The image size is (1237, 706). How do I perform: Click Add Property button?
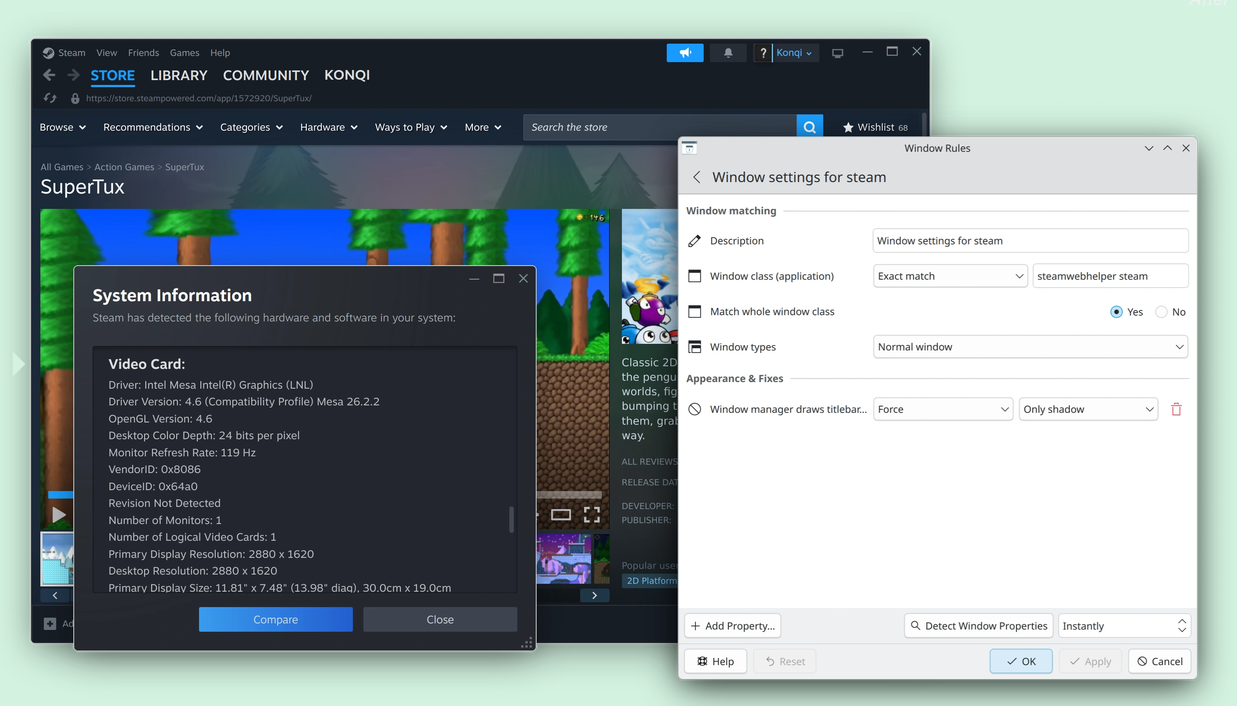pos(733,626)
